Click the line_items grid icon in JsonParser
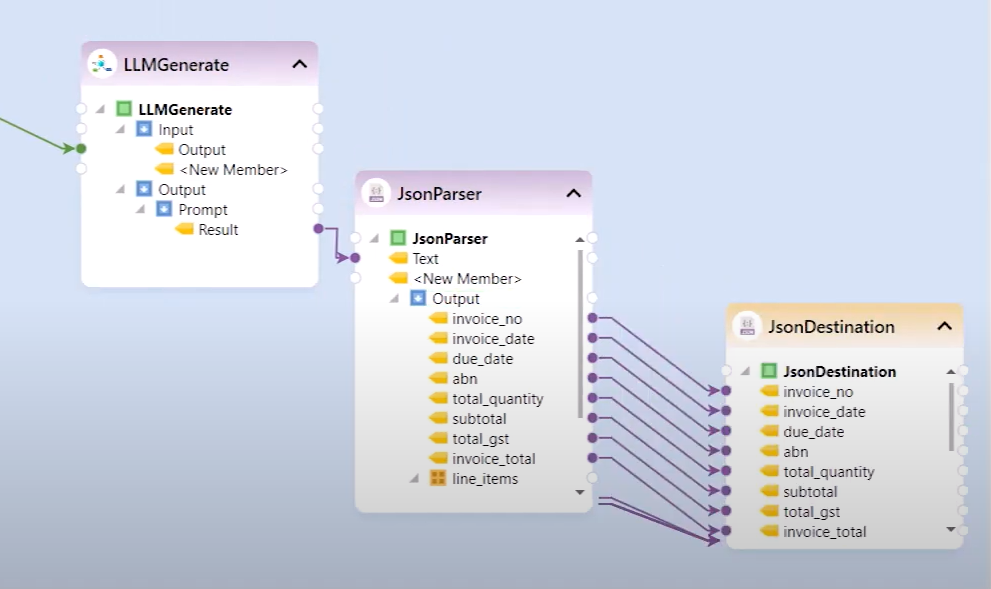 pos(438,478)
